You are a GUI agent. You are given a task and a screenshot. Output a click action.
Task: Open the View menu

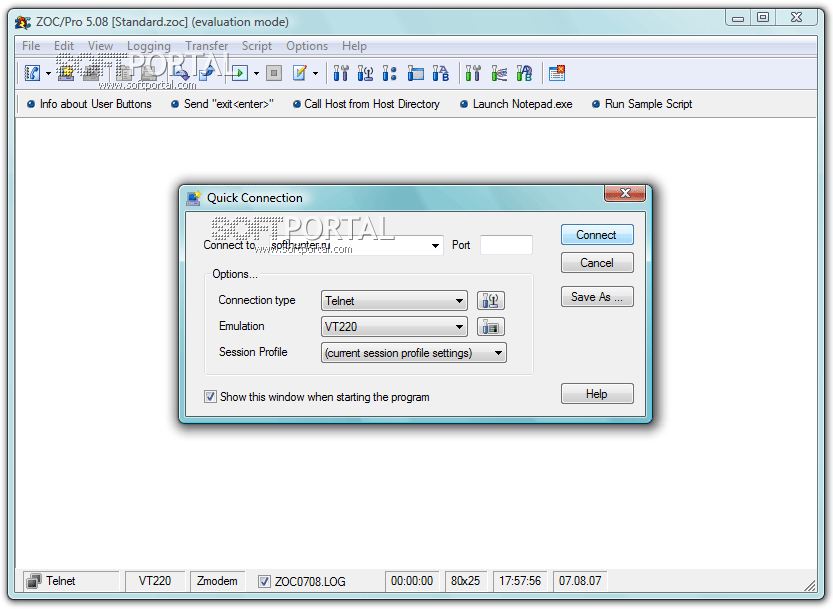(x=100, y=46)
